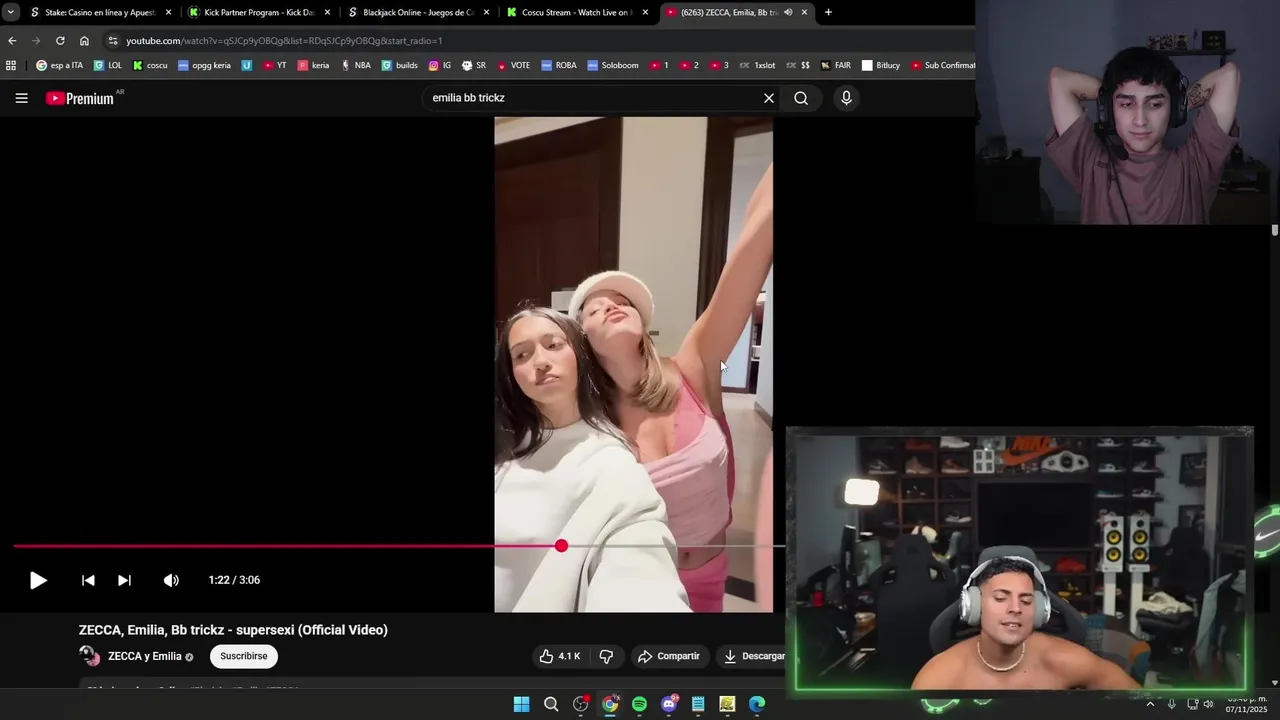Open a new browser tab
This screenshot has width=1280, height=720.
[828, 12]
